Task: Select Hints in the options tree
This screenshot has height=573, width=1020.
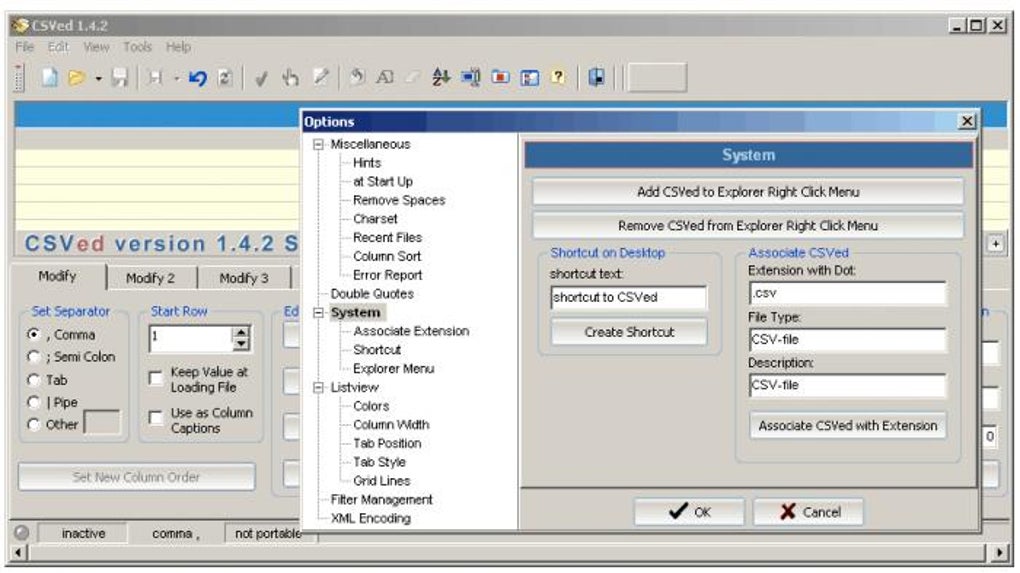Action: coord(367,163)
